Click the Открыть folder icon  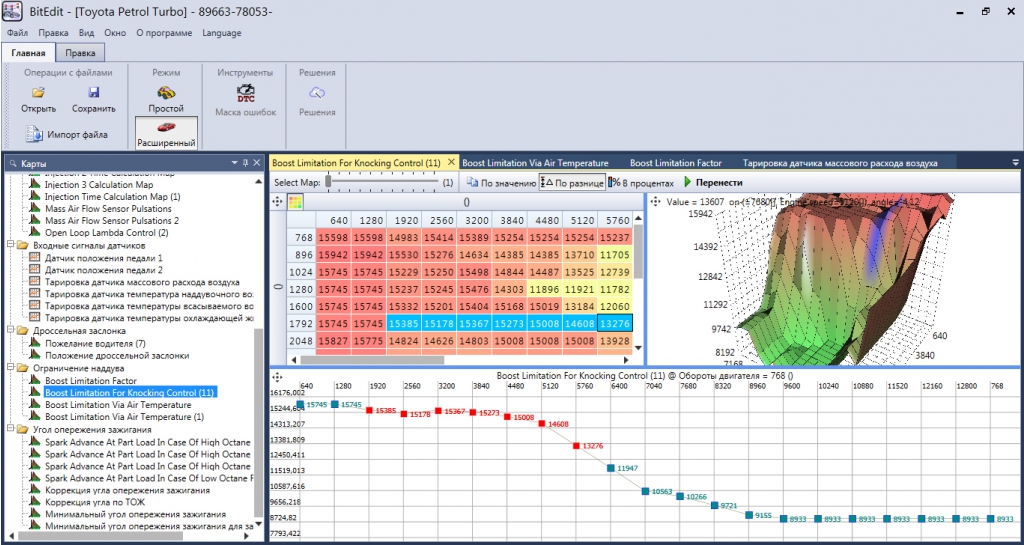(x=38, y=93)
